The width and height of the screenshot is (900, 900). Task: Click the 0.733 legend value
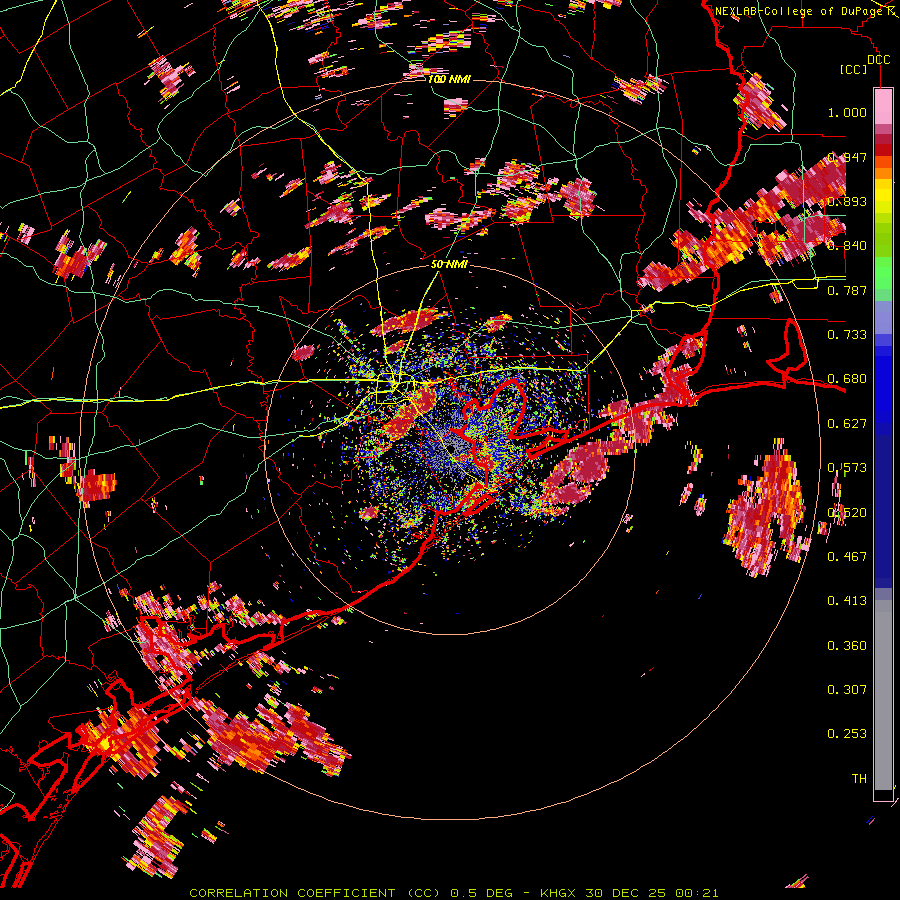tap(847, 335)
